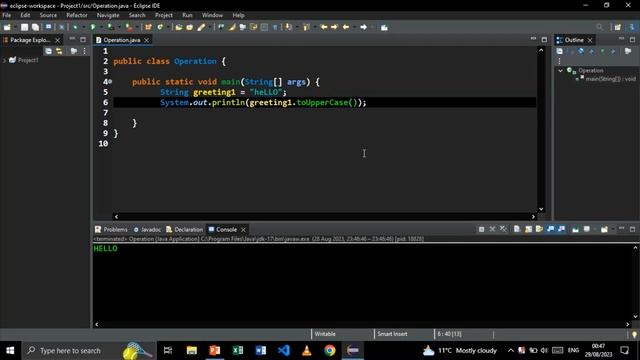Toggle Show Console on Standard Out change
Image resolution: width=640 pixels, height=360 pixels.
550,229
